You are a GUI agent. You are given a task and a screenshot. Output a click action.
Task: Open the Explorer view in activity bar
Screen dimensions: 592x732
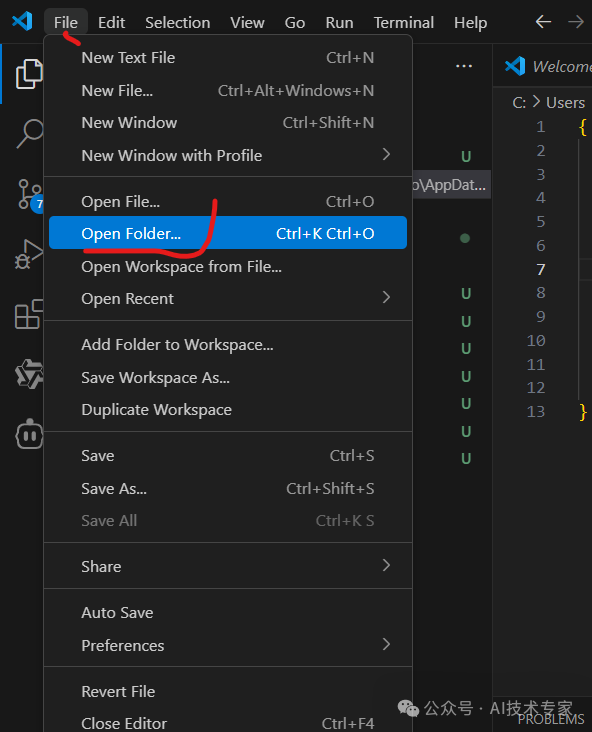pyautogui.click(x=29, y=74)
